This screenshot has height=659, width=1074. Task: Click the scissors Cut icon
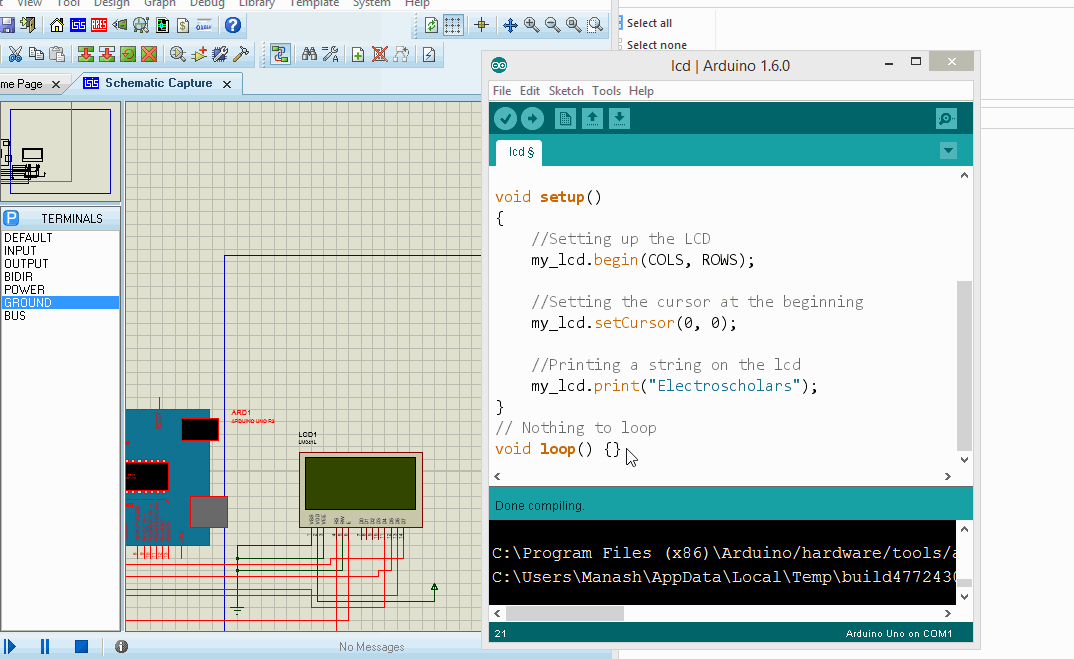pos(15,54)
